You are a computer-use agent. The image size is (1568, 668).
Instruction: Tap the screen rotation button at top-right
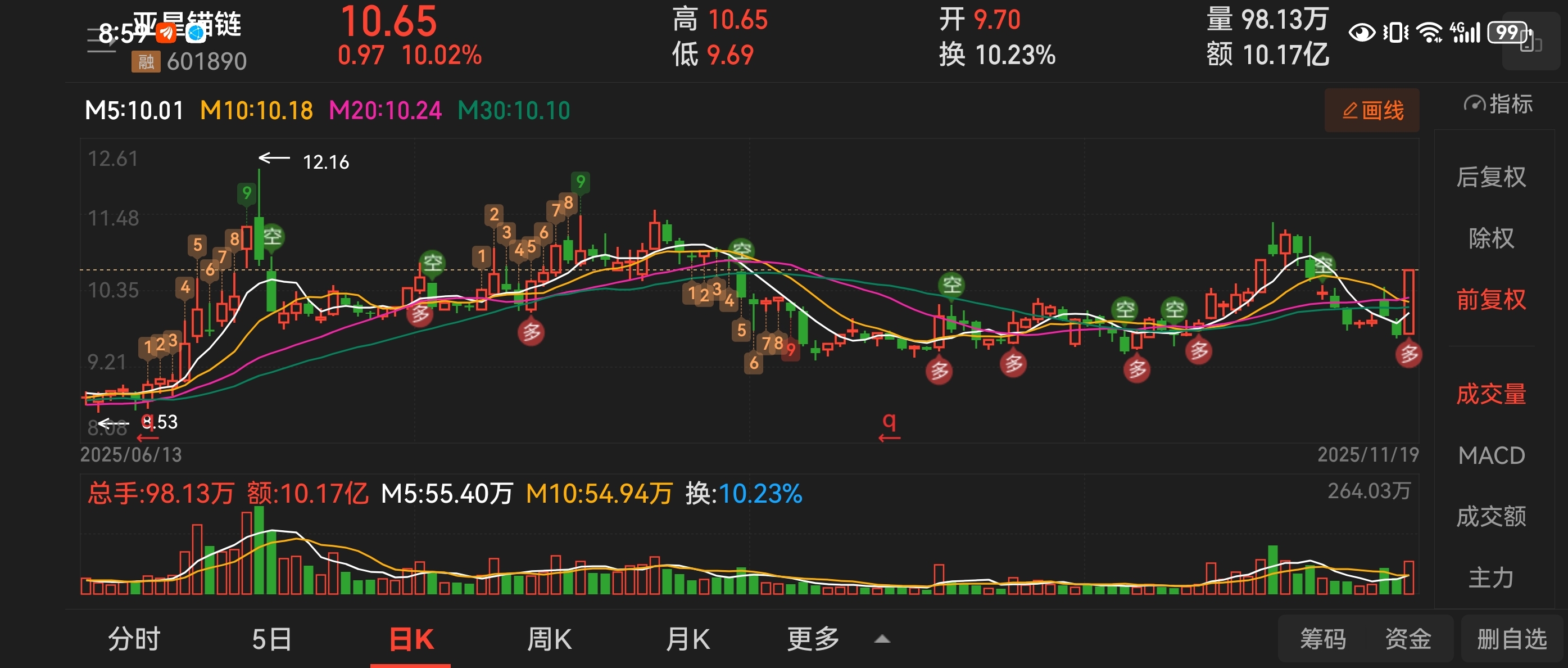click(x=1531, y=43)
